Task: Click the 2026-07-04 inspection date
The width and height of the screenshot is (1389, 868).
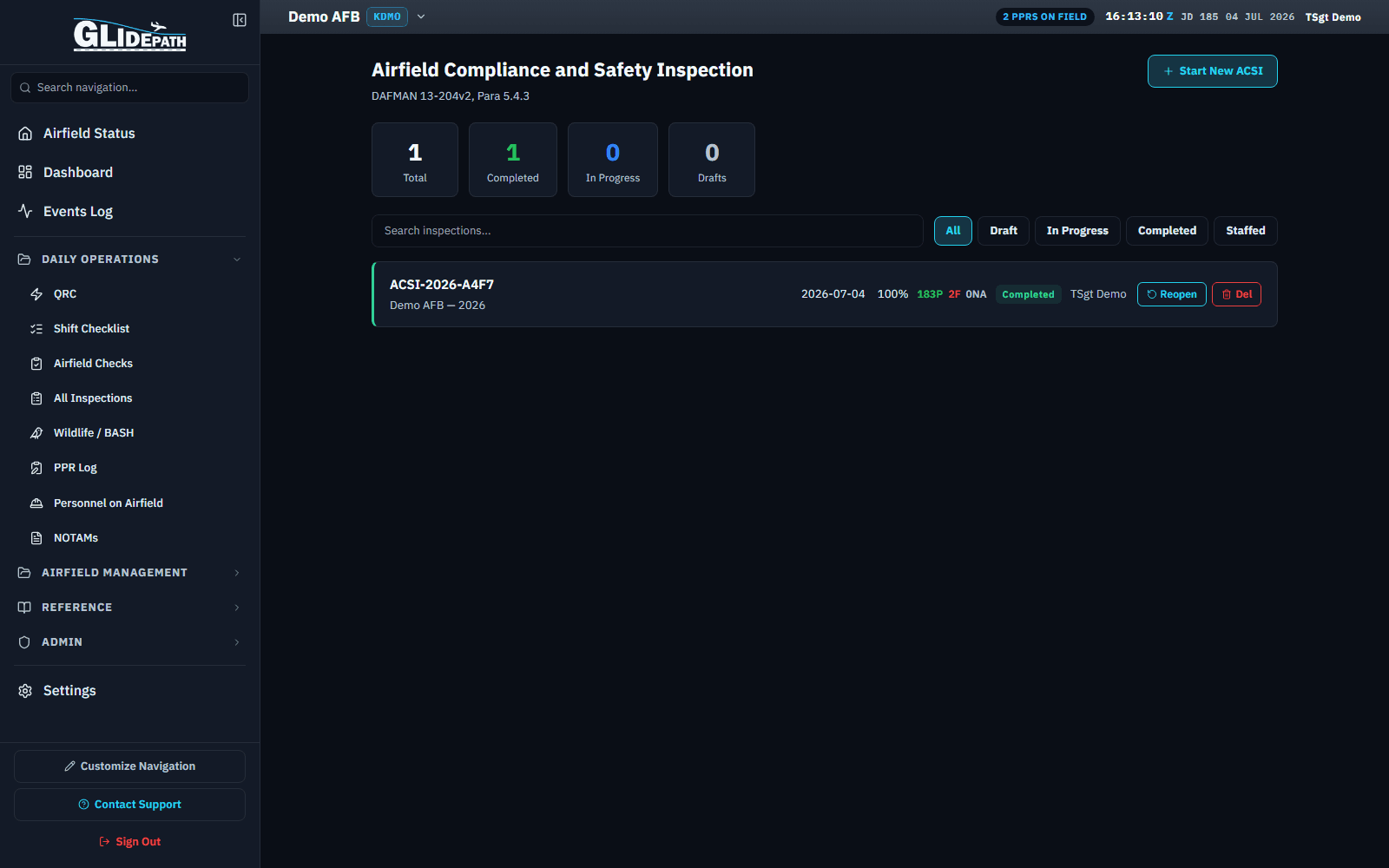Action: click(x=833, y=294)
